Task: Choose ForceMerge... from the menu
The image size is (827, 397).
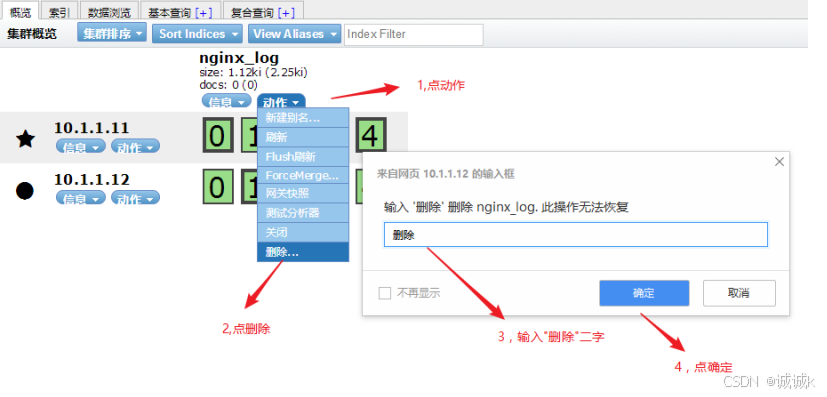Action: pos(303,175)
